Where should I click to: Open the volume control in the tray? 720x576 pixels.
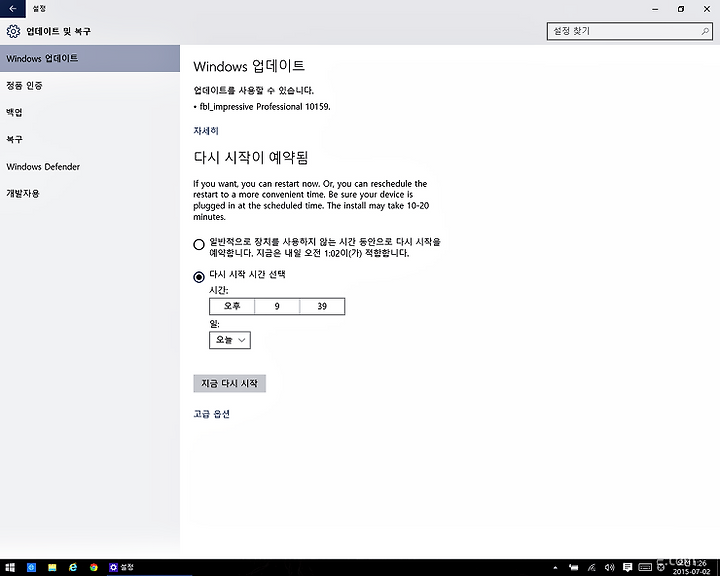[x=609, y=568]
